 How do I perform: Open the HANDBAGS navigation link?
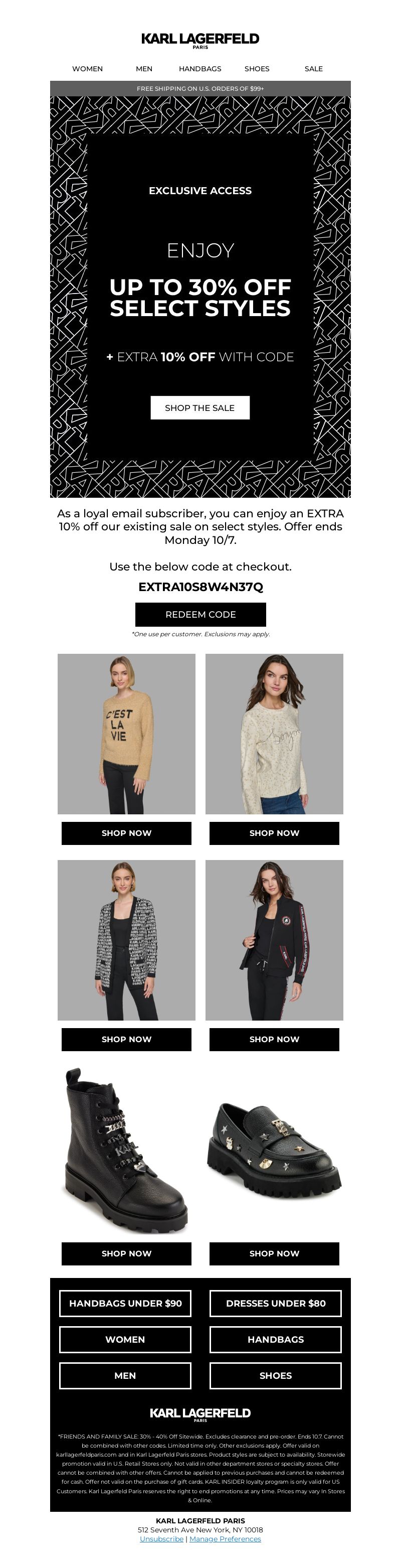tap(200, 69)
